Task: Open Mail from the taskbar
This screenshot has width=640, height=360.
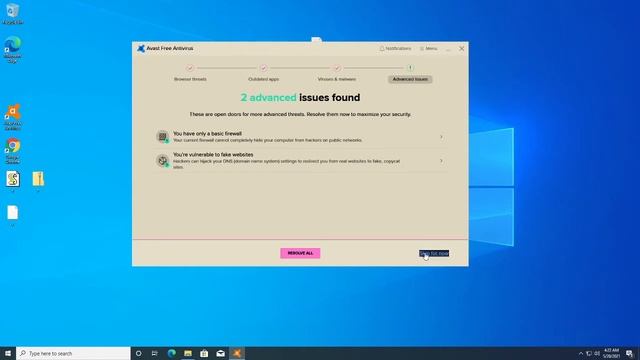Action: tap(220, 353)
